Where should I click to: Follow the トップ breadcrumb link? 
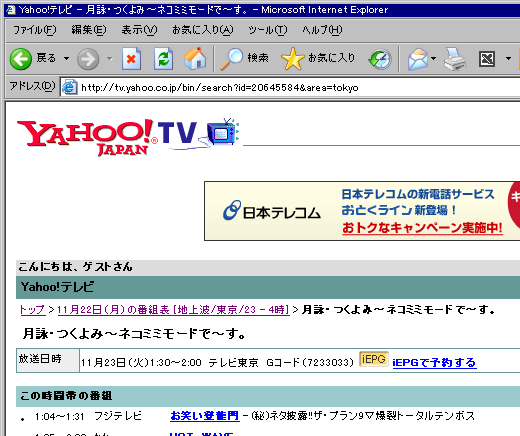[32, 310]
